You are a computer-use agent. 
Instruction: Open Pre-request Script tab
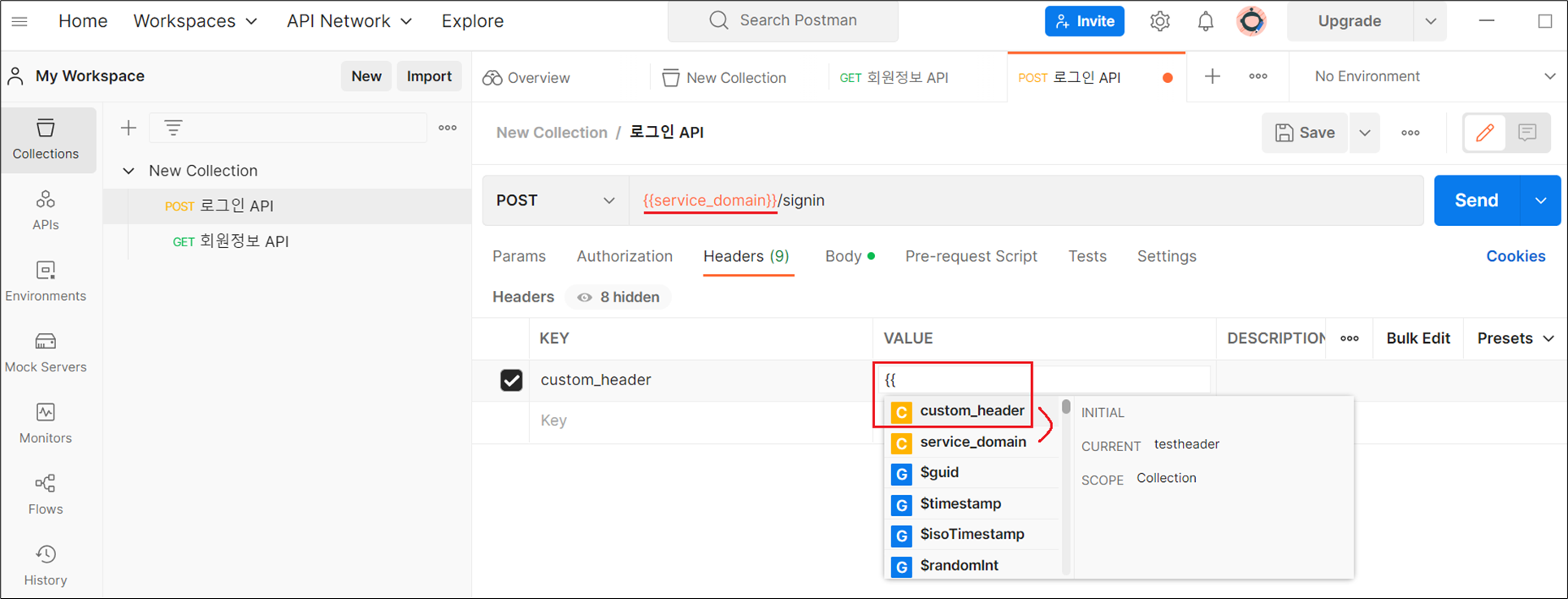pyautogui.click(x=972, y=256)
